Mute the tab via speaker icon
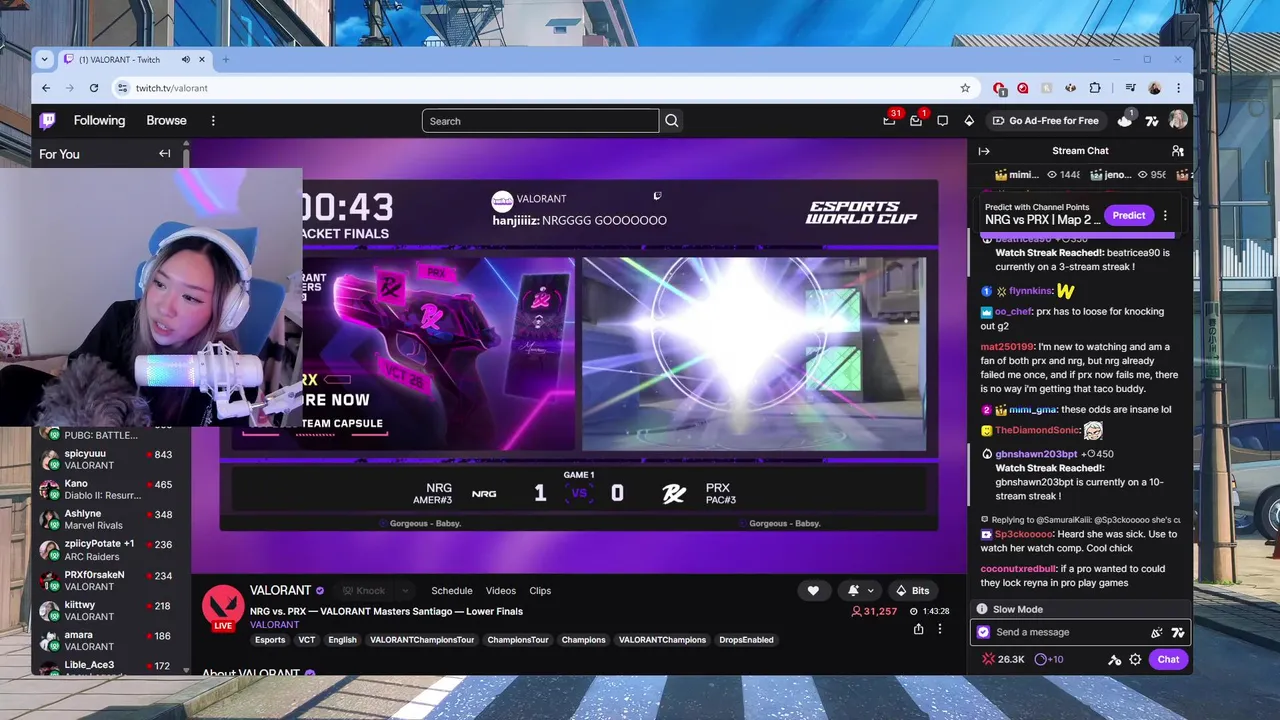The width and height of the screenshot is (1280, 720). click(185, 59)
